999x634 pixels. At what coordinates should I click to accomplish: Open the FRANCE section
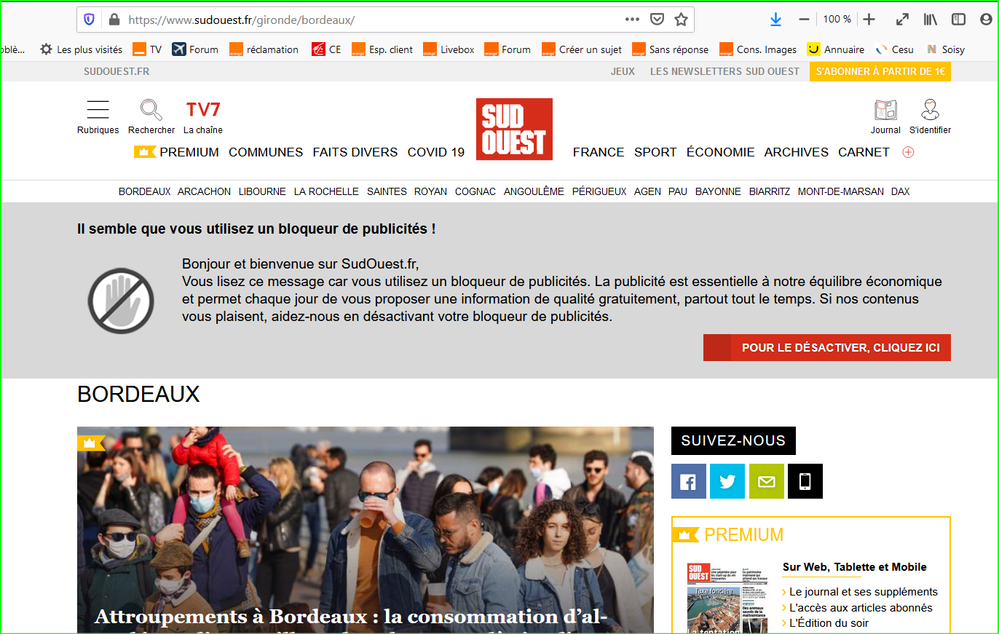(598, 152)
